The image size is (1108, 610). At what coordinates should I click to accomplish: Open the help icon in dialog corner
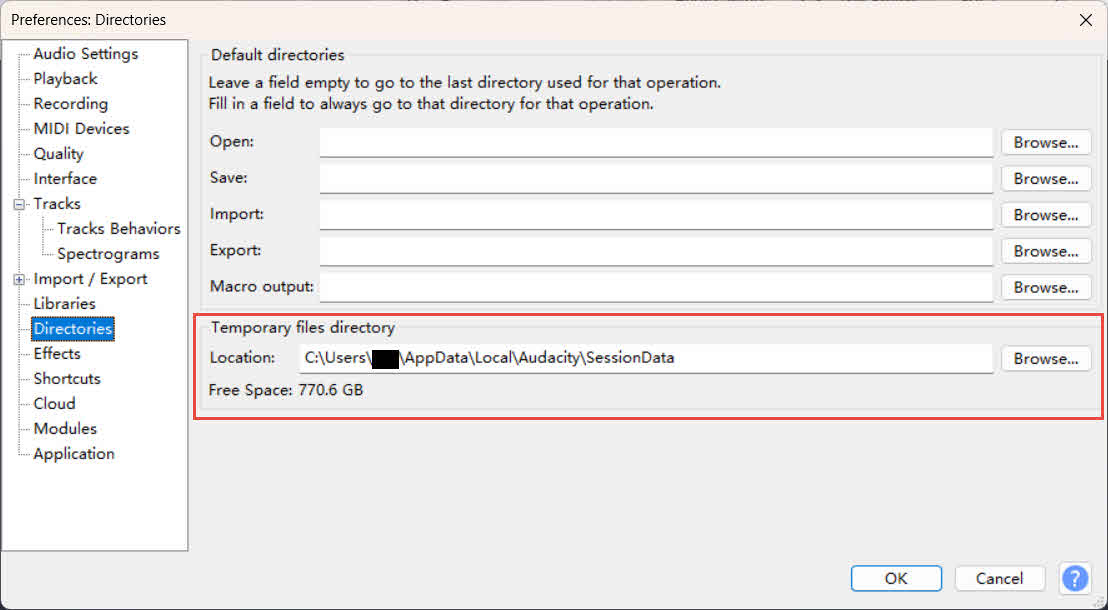tap(1075, 578)
